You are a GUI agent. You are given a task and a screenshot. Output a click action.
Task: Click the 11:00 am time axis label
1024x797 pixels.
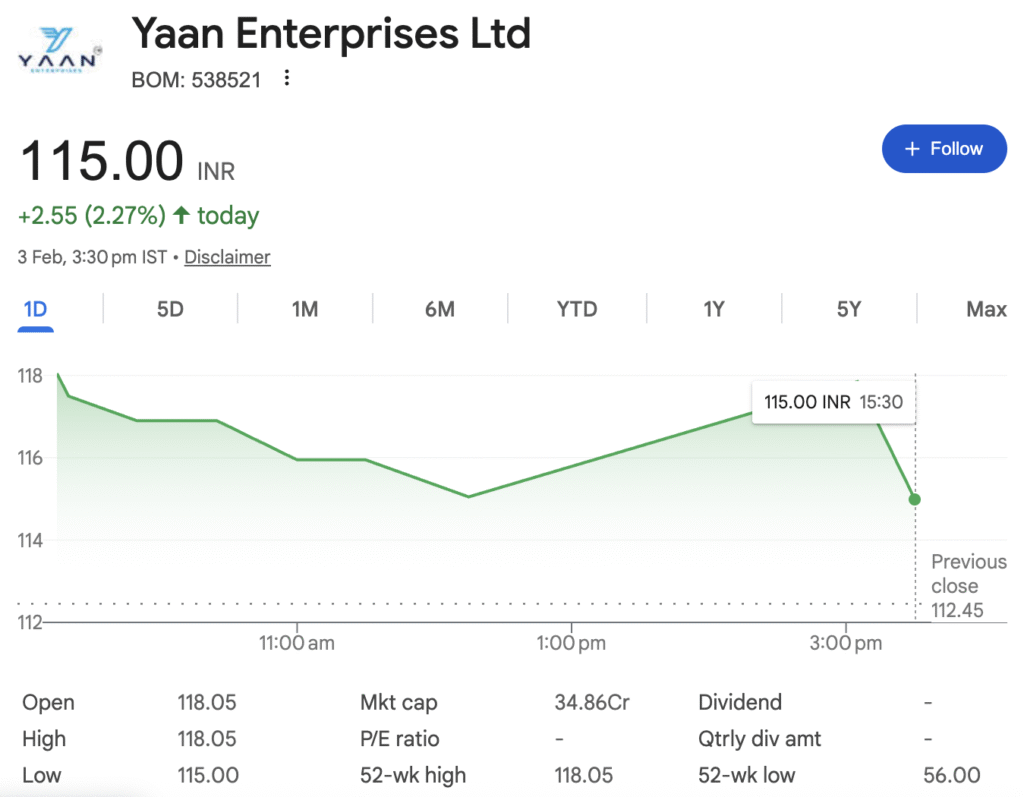[x=297, y=643]
